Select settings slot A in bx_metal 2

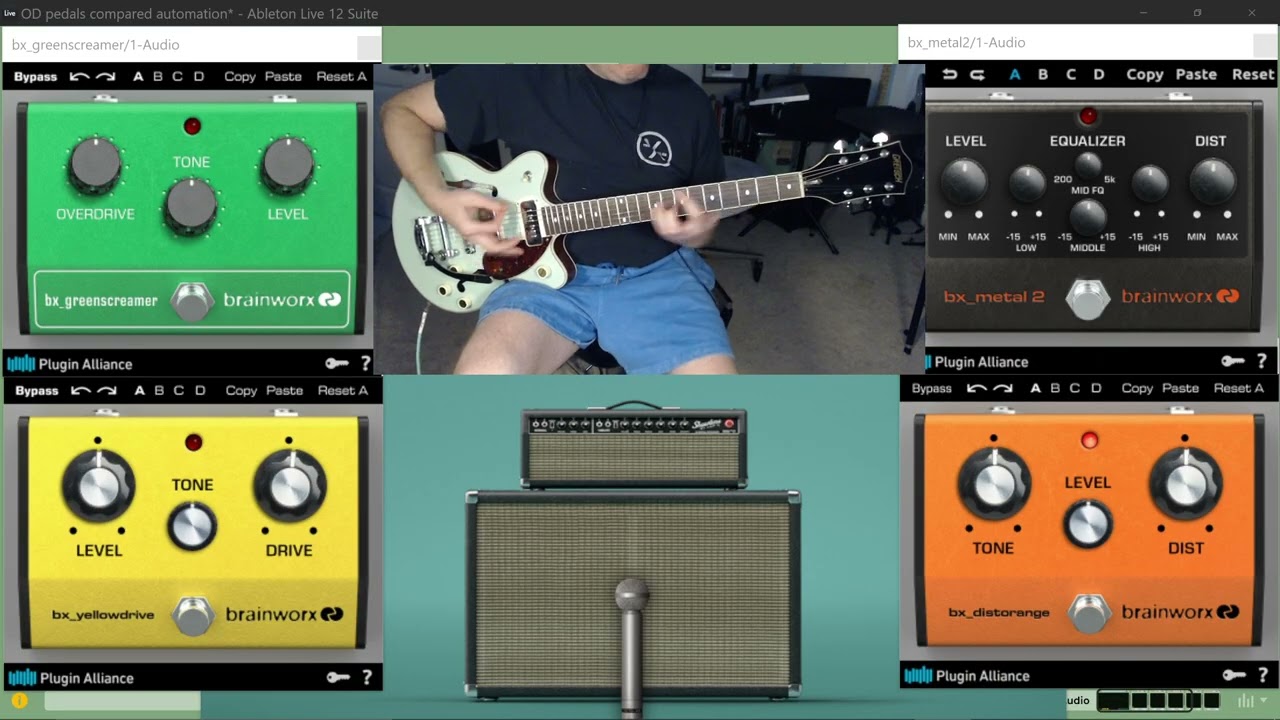pos(1015,75)
